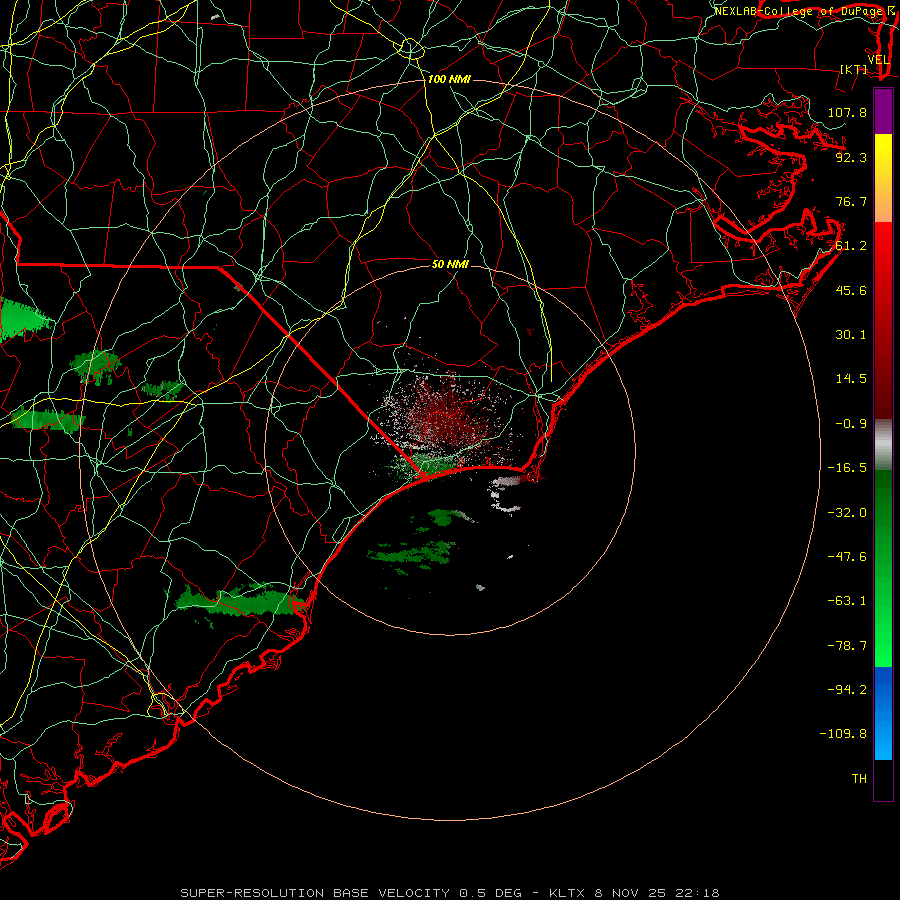Viewport: 900px width, 900px height.
Task: Click the black TH segment of the color bar
Action: [x=883, y=780]
